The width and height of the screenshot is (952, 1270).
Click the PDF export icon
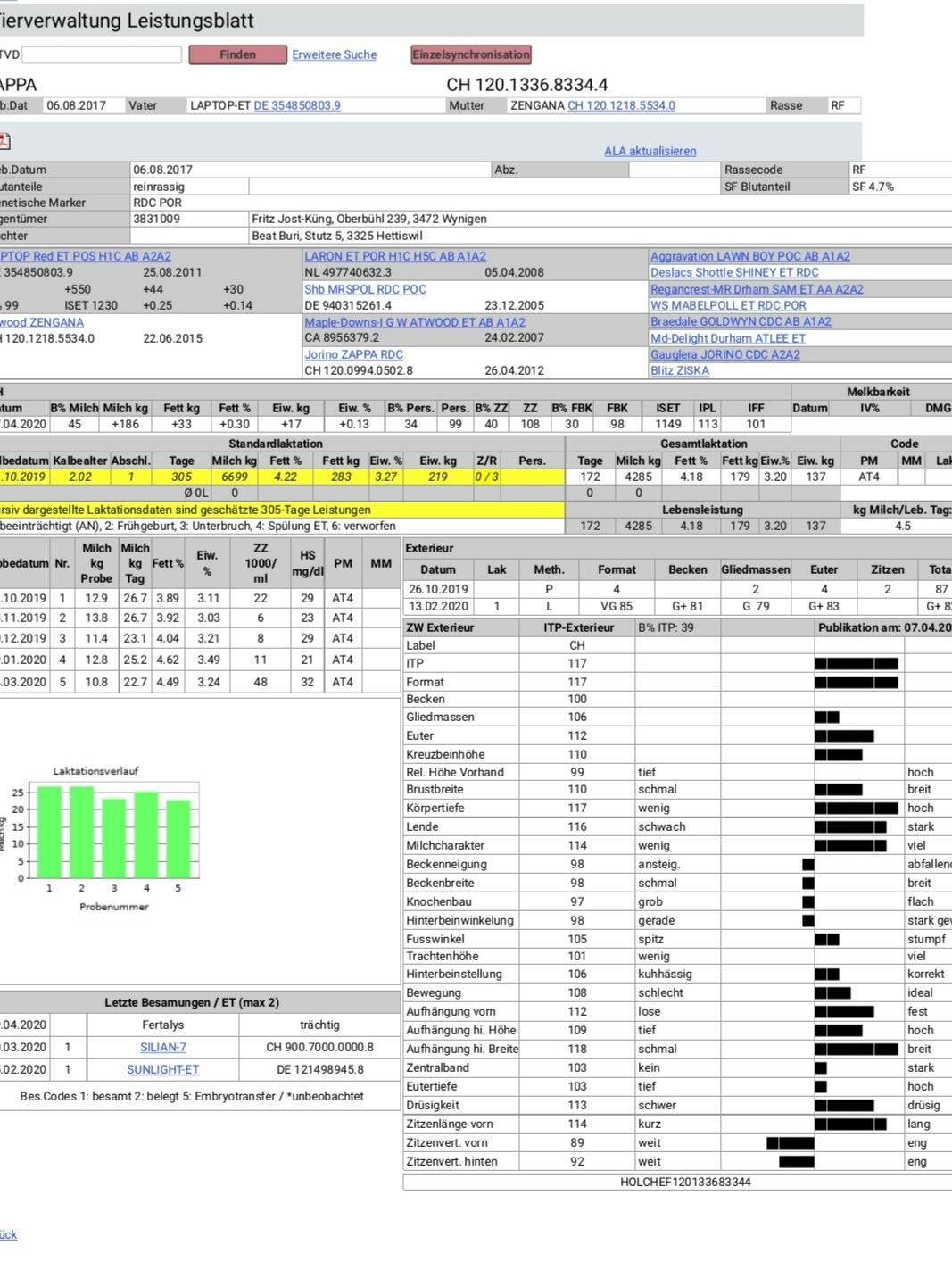point(4,142)
